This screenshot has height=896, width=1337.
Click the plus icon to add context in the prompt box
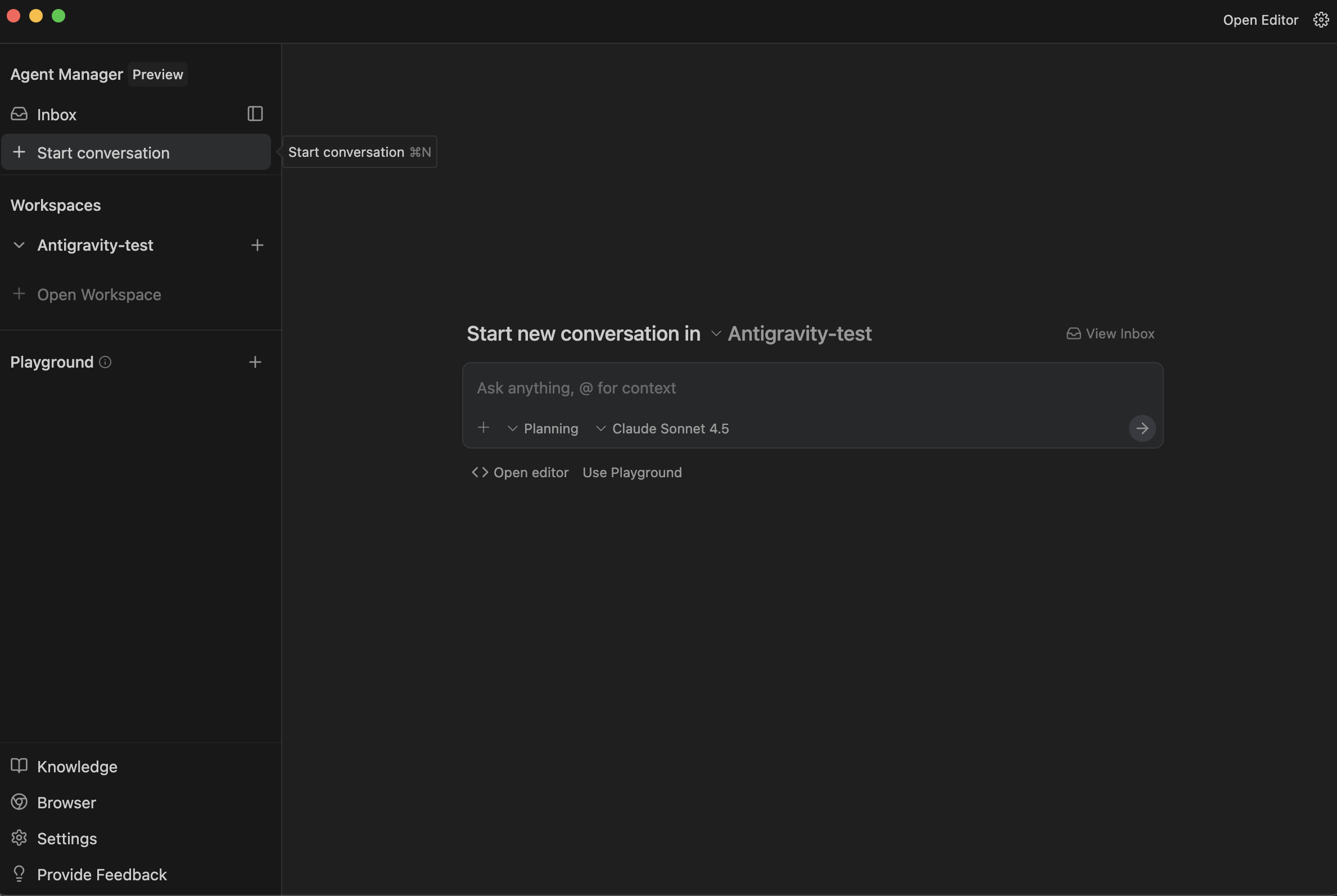coord(484,427)
